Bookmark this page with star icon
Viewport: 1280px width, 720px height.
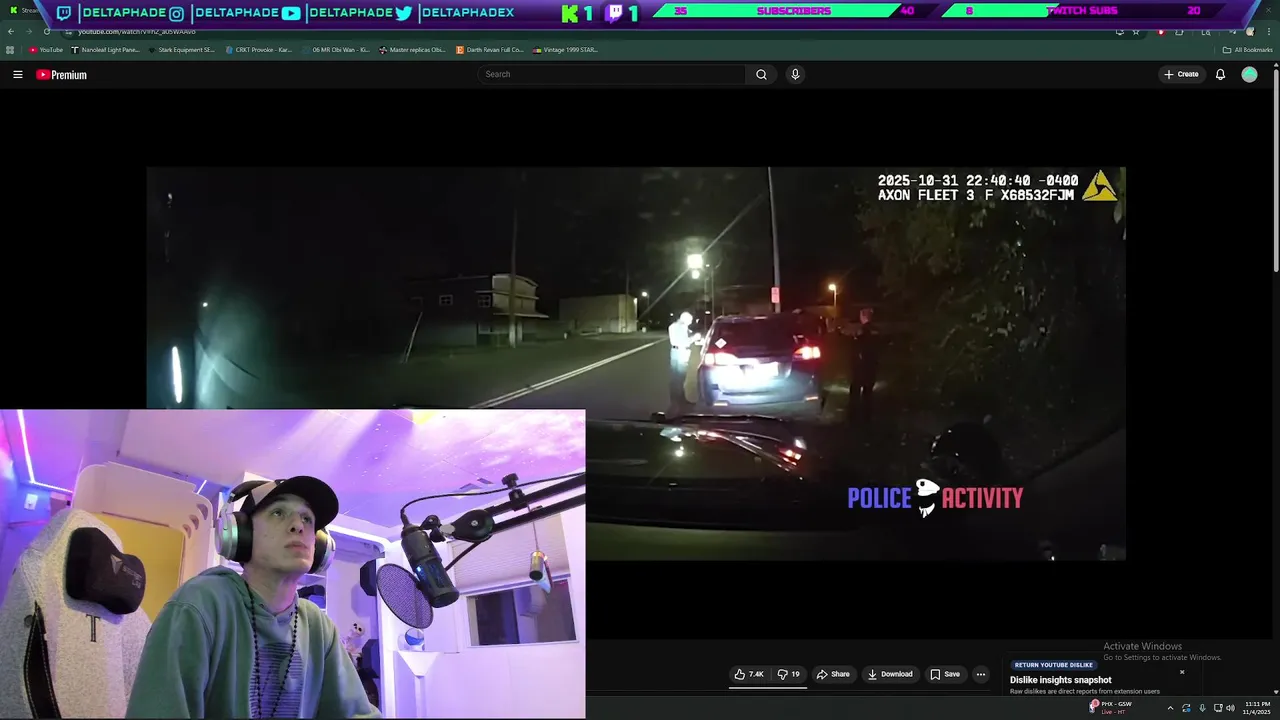coord(1136,32)
